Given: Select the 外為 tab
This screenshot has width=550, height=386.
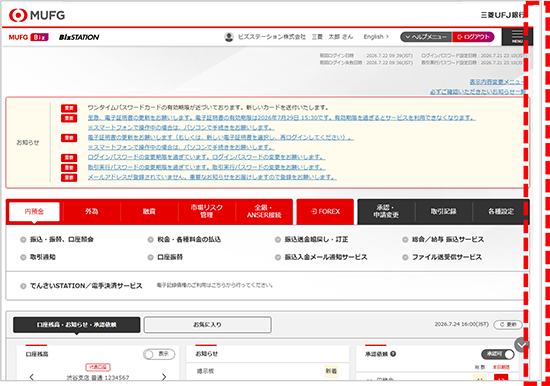Looking at the screenshot, I should (92, 211).
